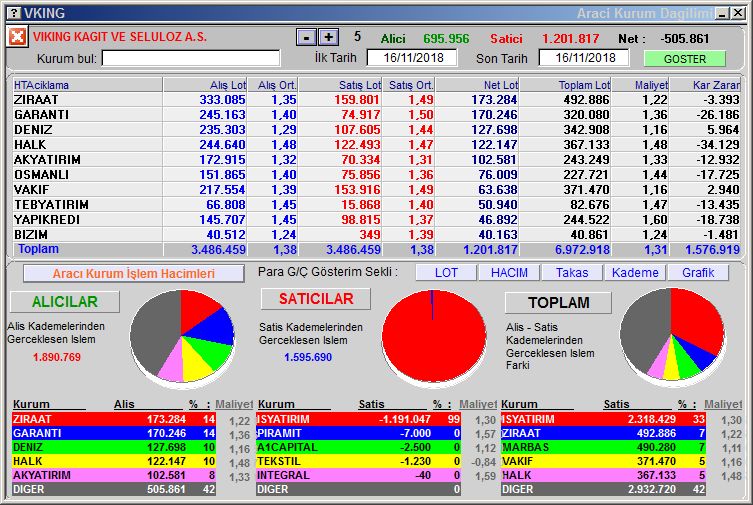Sort by Satış Ort. column header

410,85
